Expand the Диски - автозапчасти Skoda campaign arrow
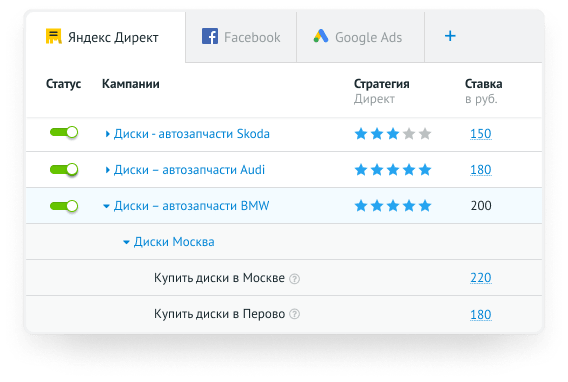Screen dimensions: 568x382 pos(107,134)
